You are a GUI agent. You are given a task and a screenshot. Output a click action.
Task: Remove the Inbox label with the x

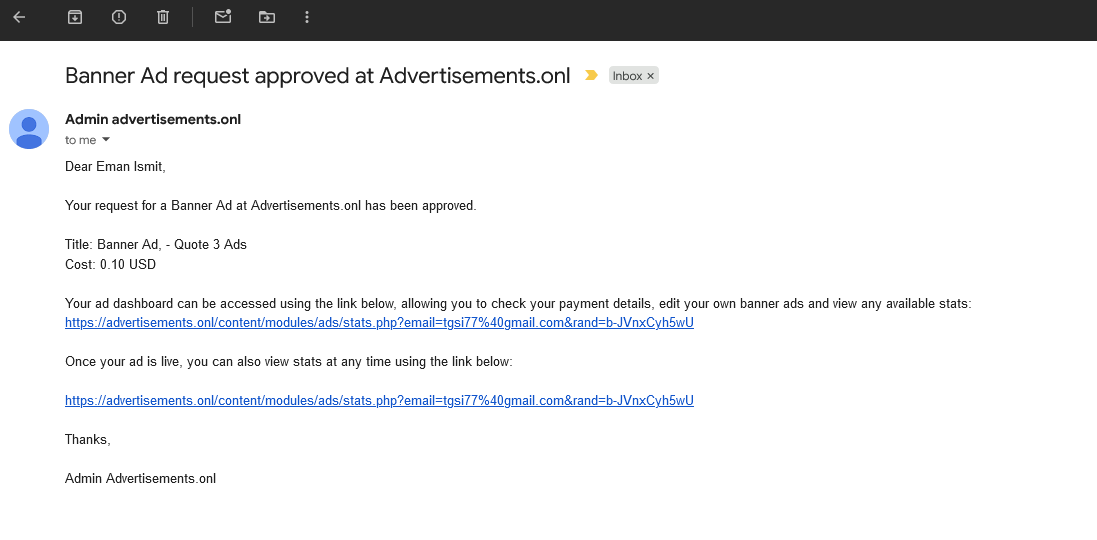(650, 76)
